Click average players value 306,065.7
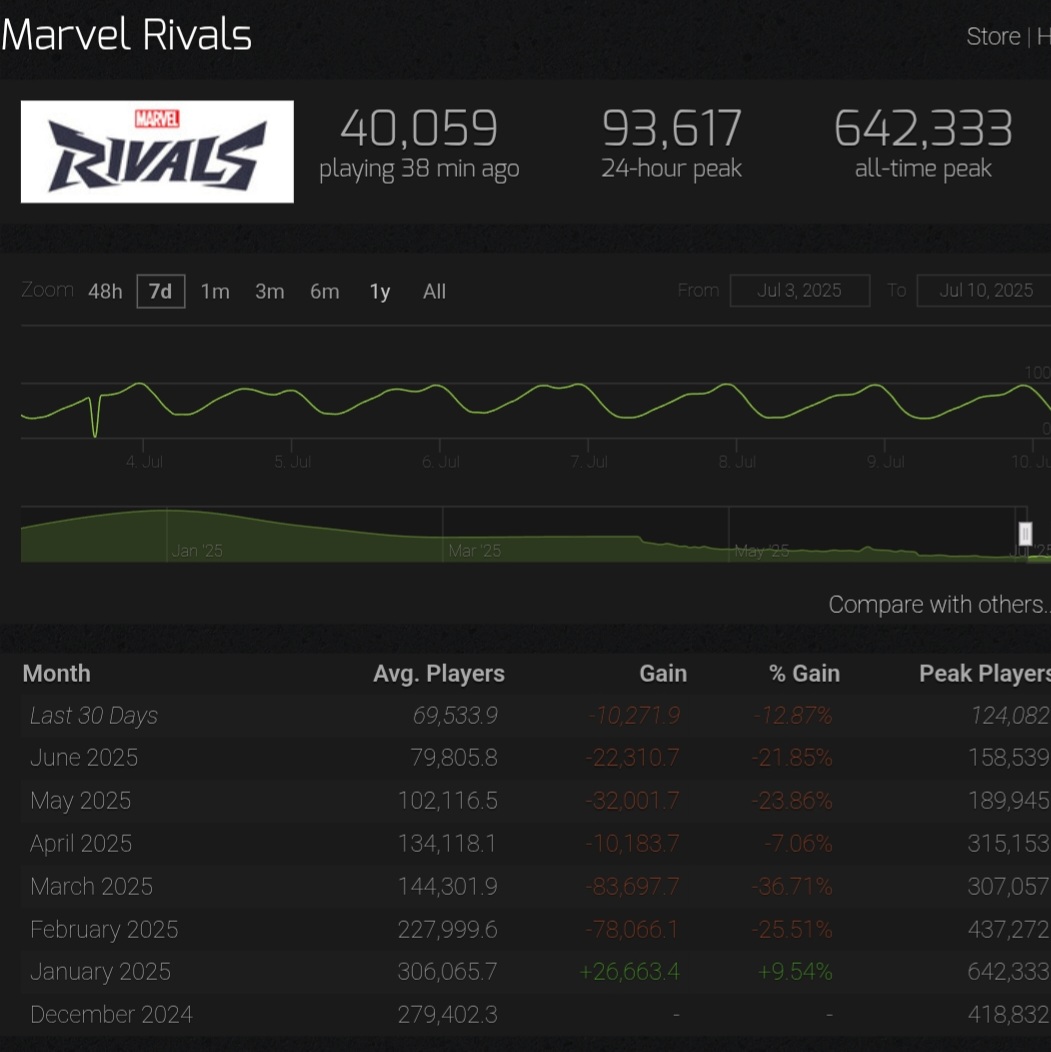This screenshot has height=1052, width=1051. (x=447, y=971)
